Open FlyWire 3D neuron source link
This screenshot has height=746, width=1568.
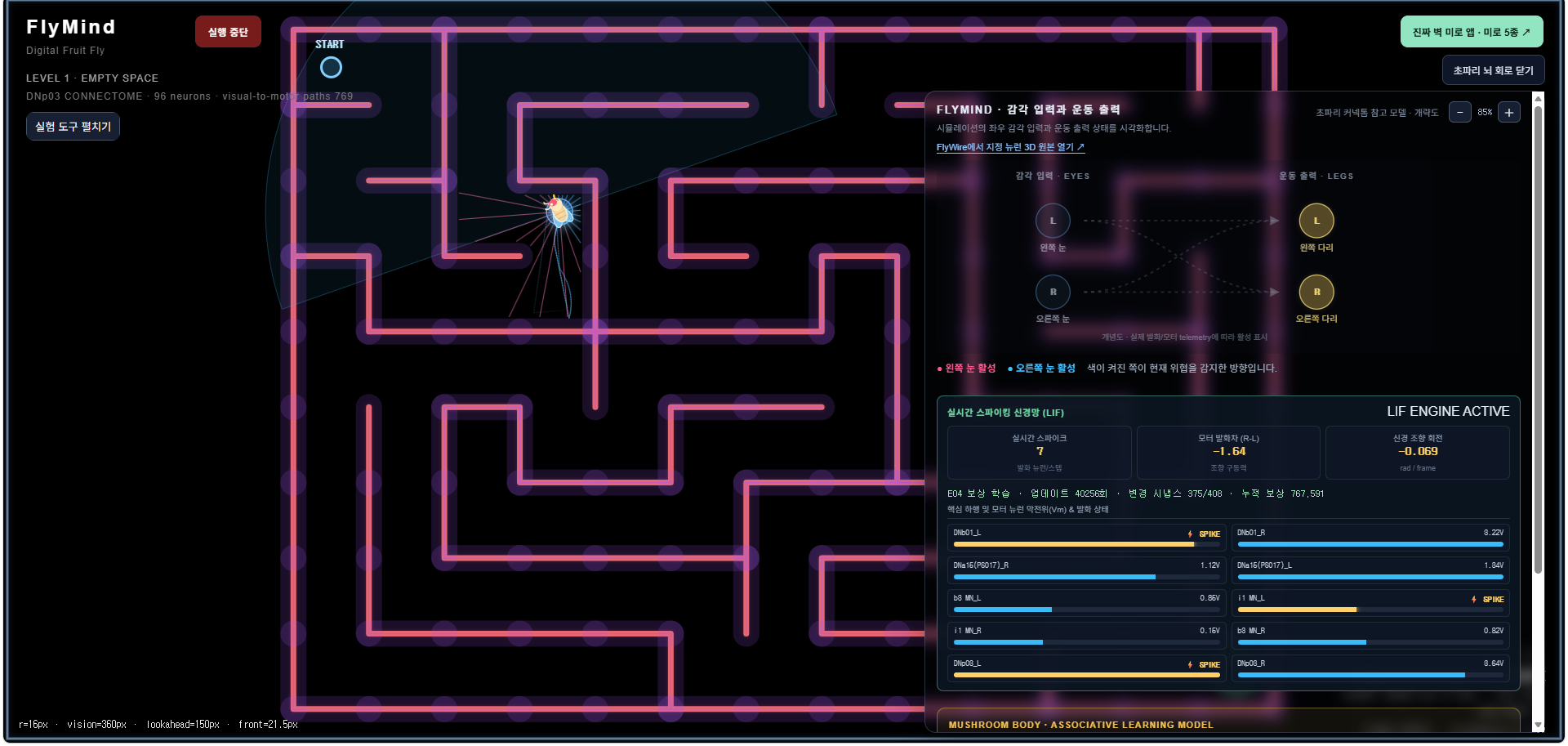[x=1010, y=147]
